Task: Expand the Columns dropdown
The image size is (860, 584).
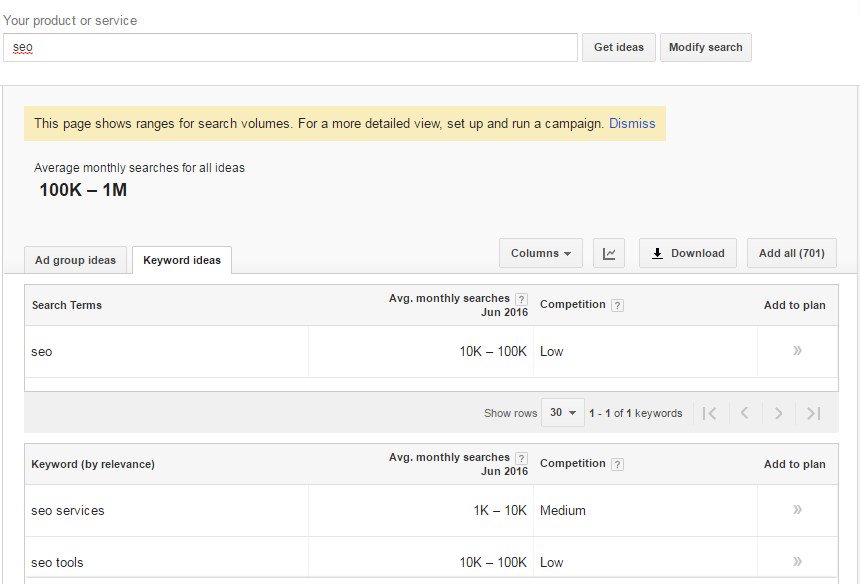Action: pos(540,253)
